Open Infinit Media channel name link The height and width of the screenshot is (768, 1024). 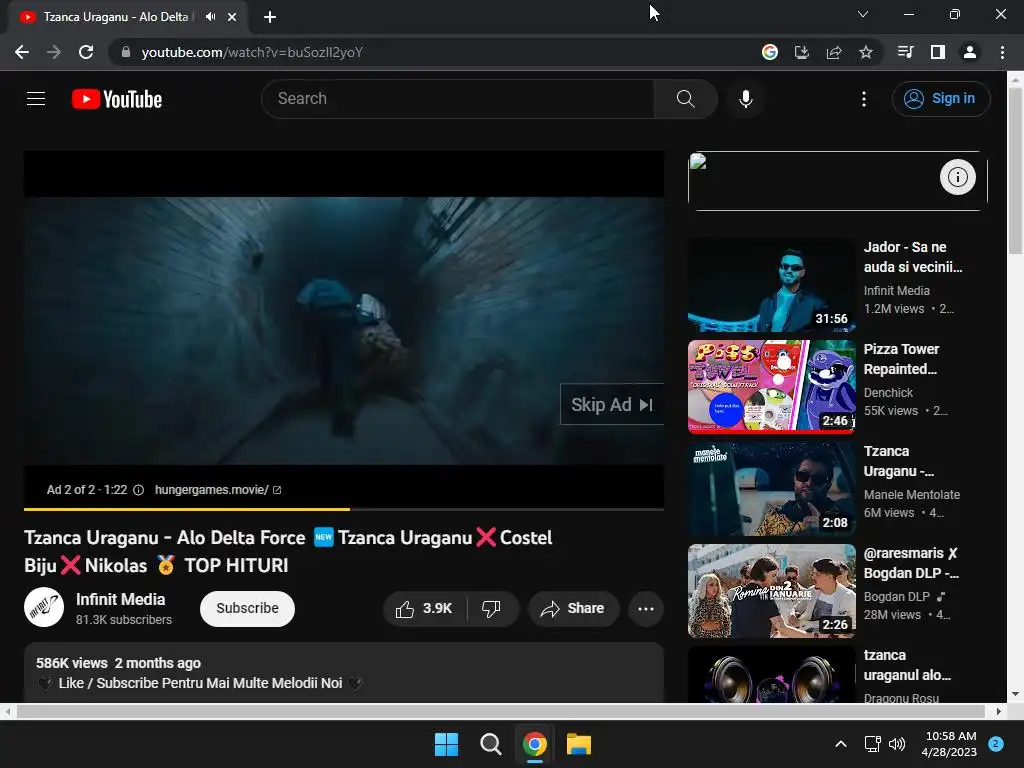pyautogui.click(x=121, y=599)
